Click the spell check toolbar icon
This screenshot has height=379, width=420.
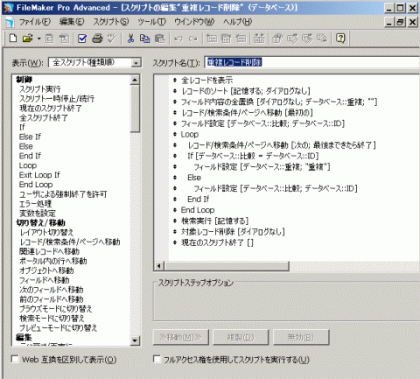pyautogui.click(x=112, y=38)
